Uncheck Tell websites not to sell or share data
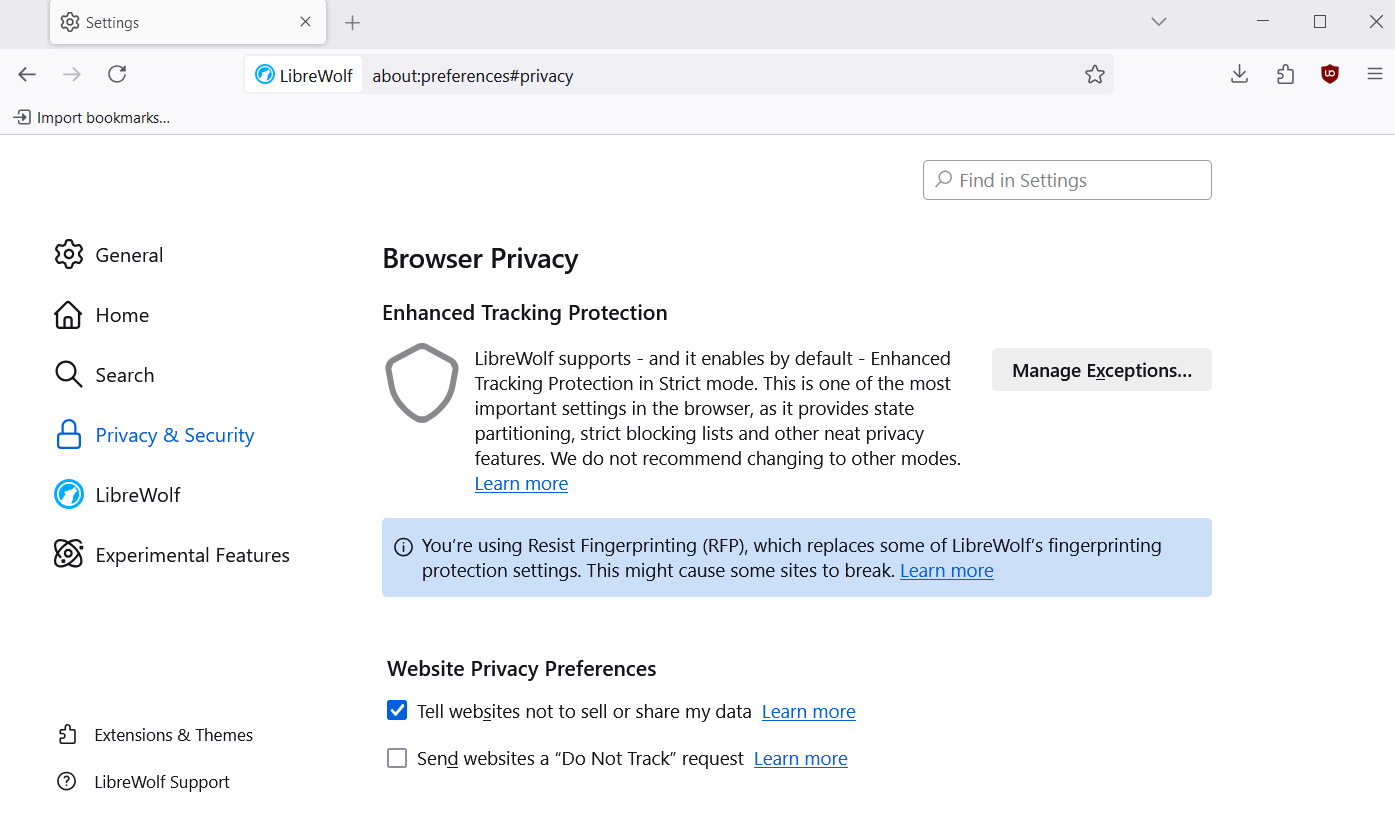Viewport: 1395px width, 837px height. [x=397, y=711]
